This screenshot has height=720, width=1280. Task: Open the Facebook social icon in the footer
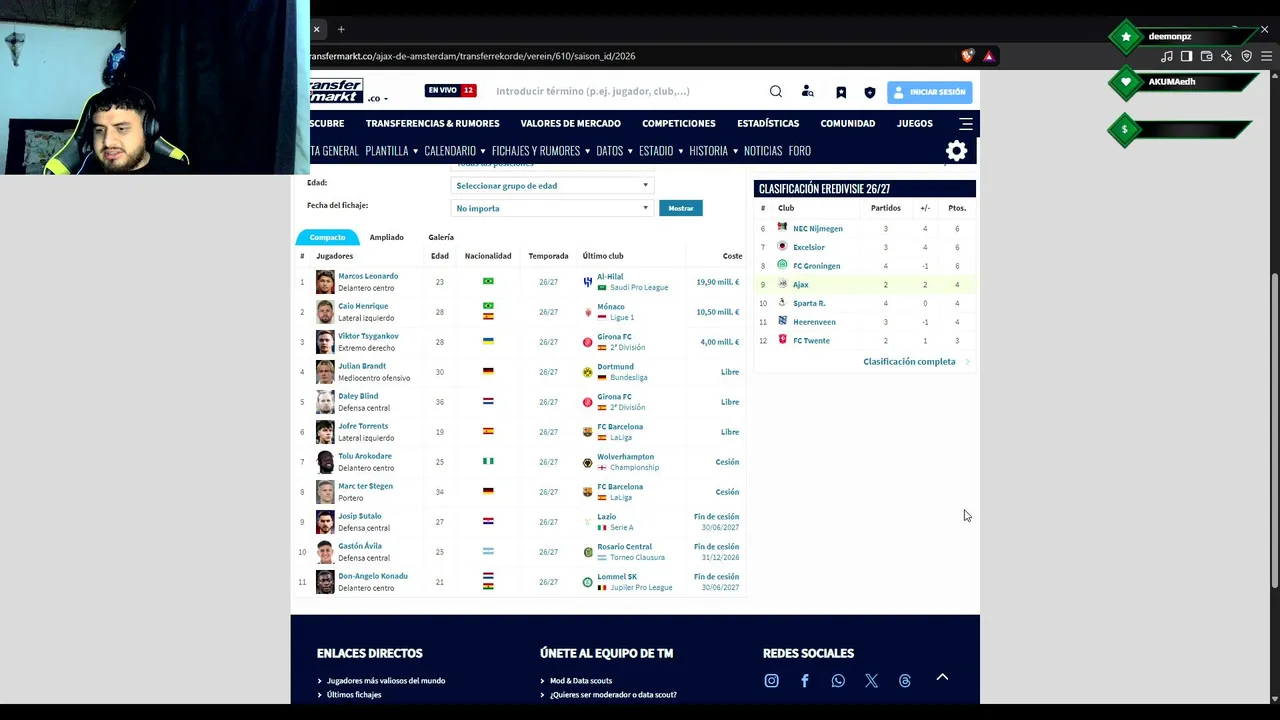click(x=805, y=681)
